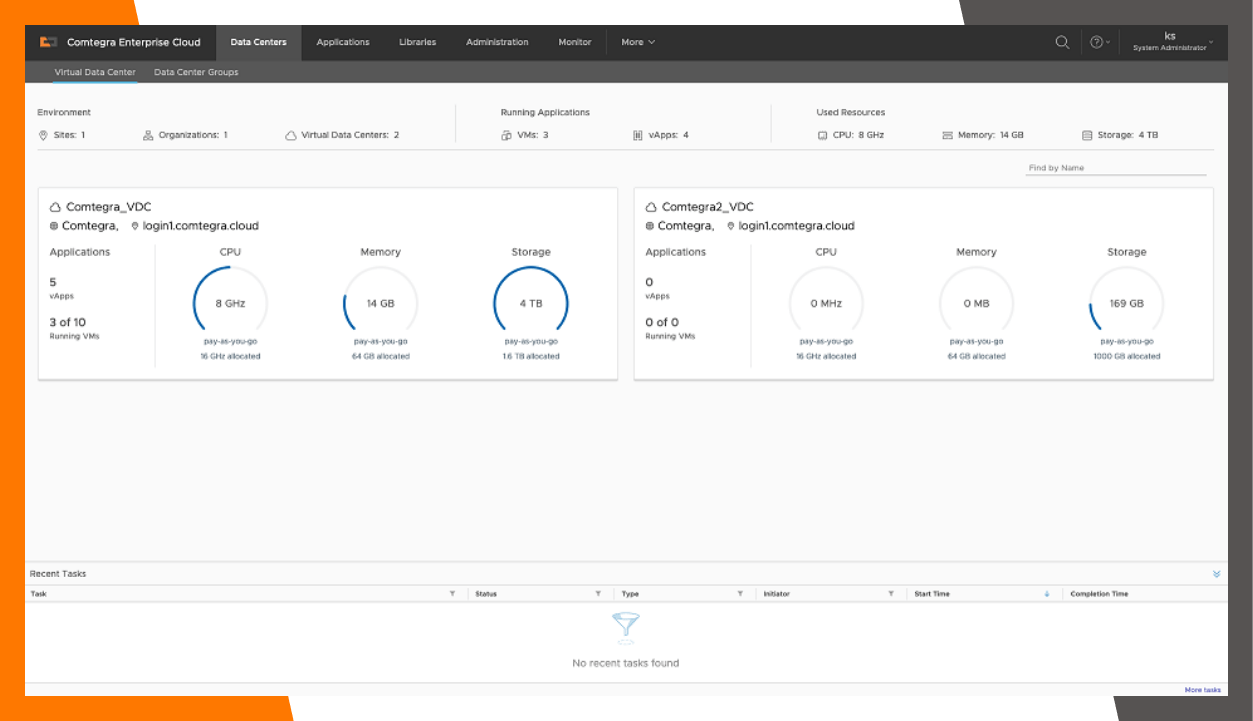Open the Comtegra_VDC data center card
This screenshot has width=1253, height=721.
(x=109, y=207)
